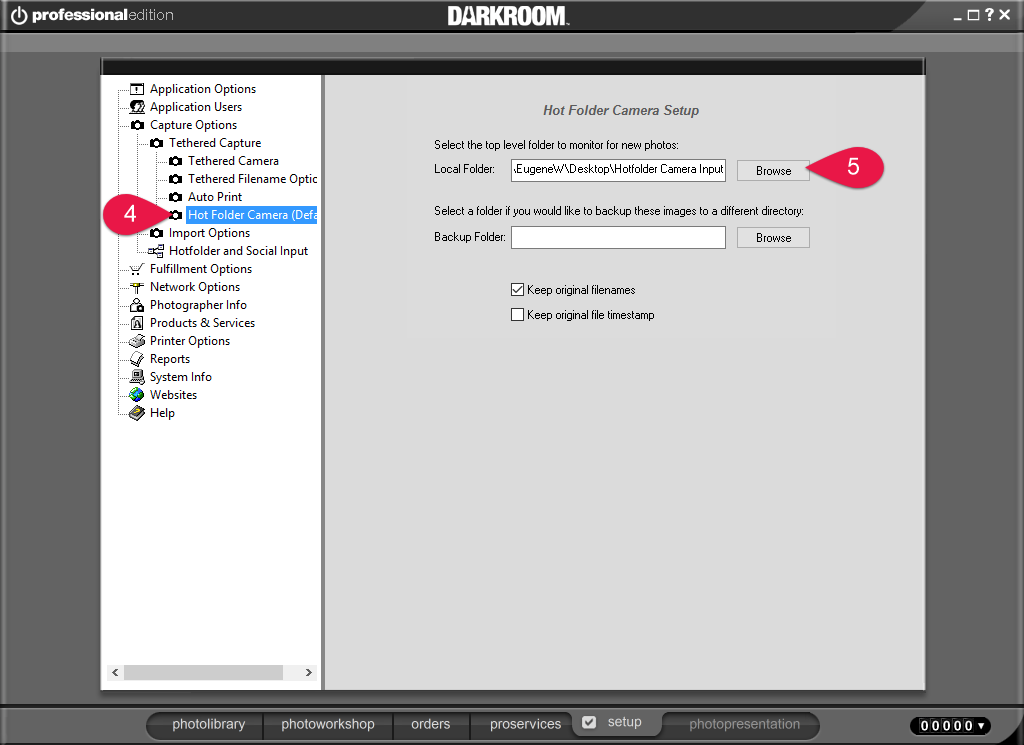Screen dimensions: 1024x745
Task: Click the tree horizontal scrollbar thumb
Action: point(203,673)
